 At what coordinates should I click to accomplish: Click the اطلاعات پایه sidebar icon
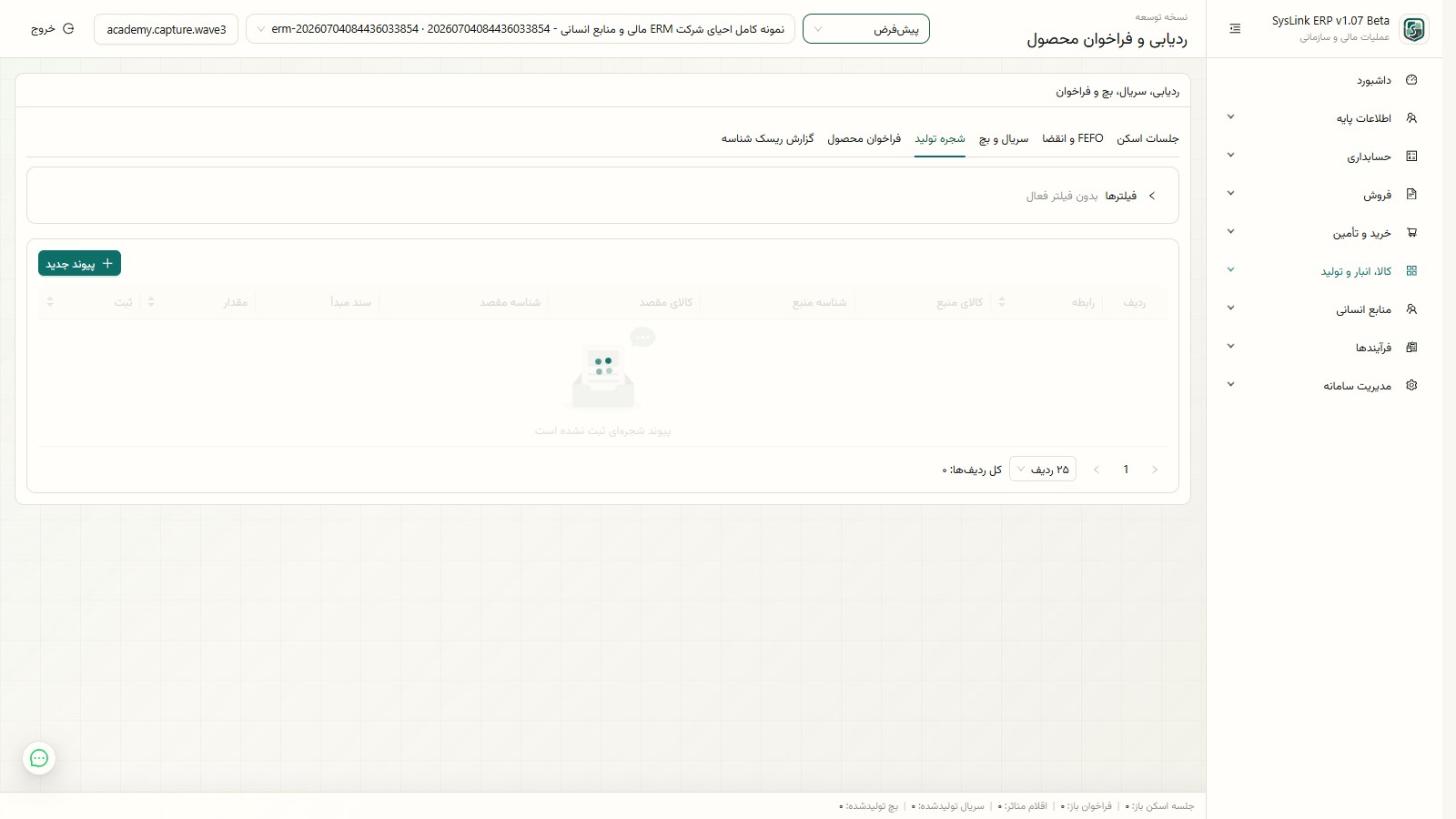coord(1411,118)
